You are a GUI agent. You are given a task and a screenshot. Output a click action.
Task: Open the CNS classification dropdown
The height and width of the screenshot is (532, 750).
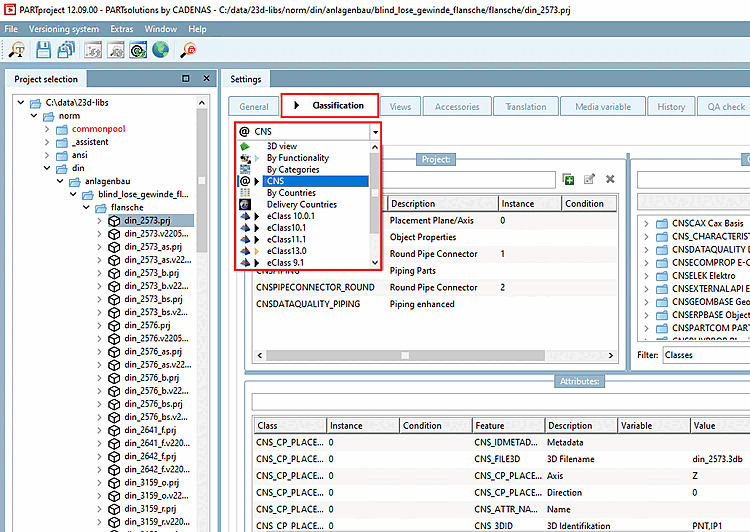click(x=374, y=132)
